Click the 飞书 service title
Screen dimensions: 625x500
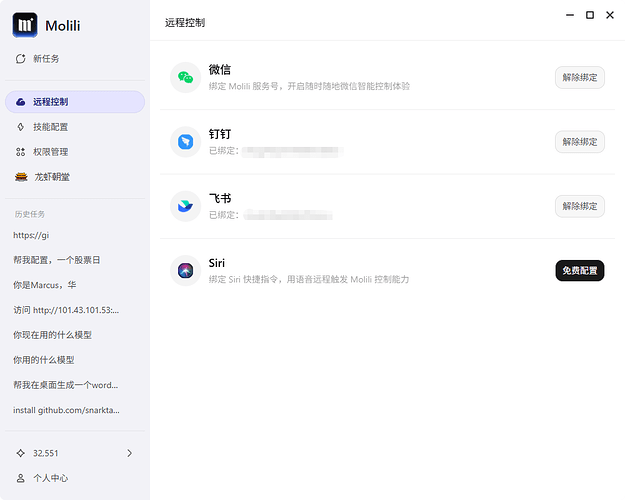[x=220, y=198]
